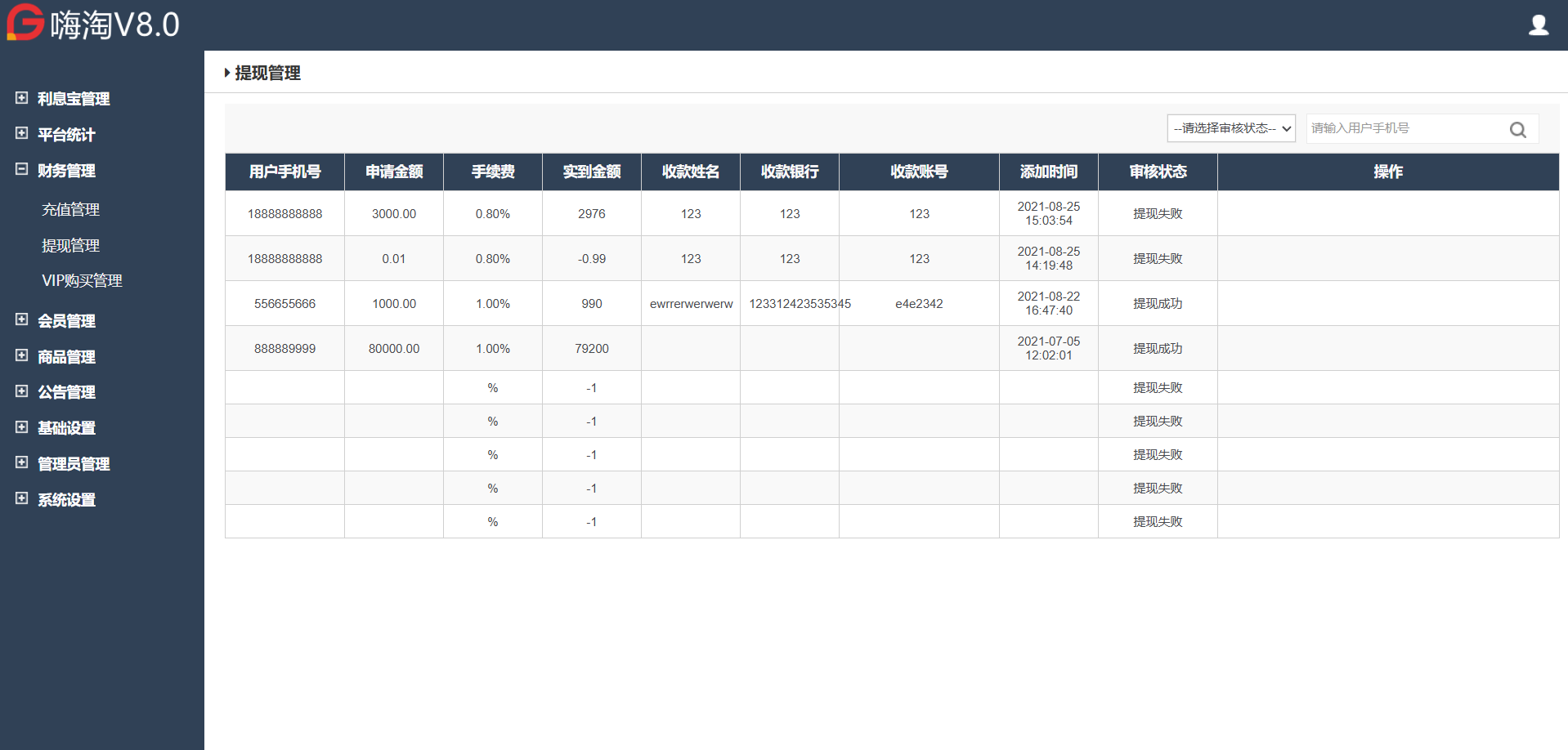Click amount 0.01 cell

pyautogui.click(x=394, y=259)
